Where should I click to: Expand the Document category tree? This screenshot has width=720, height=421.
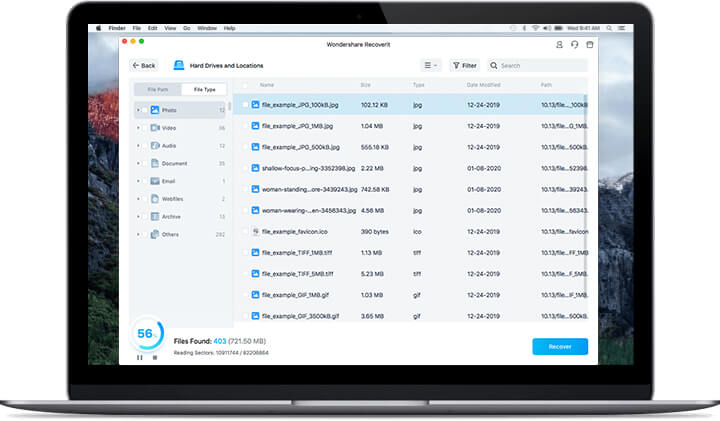138,163
